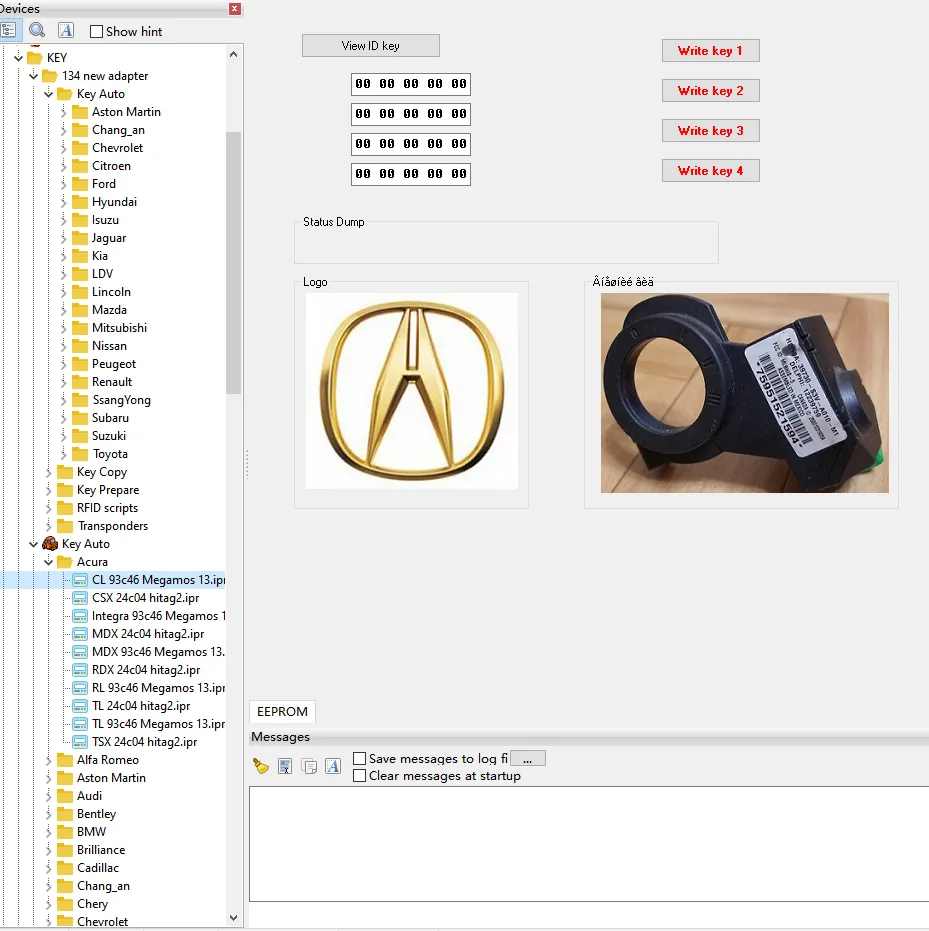Click the magnifier search icon in Devices panel
The width and height of the screenshot is (929, 931).
[x=37, y=31]
